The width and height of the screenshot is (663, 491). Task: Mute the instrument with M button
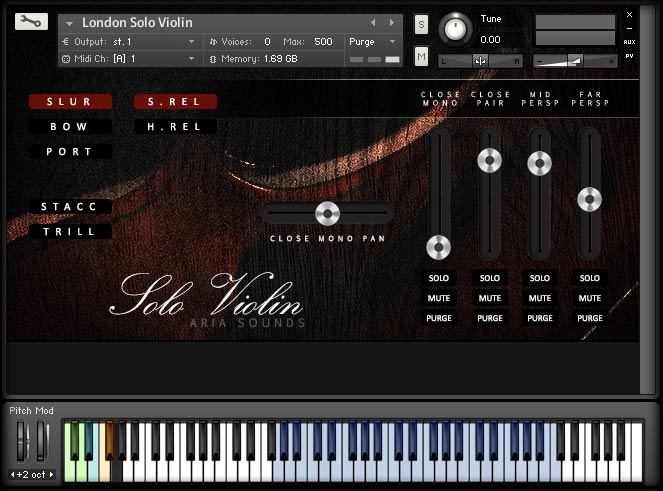[x=421, y=56]
